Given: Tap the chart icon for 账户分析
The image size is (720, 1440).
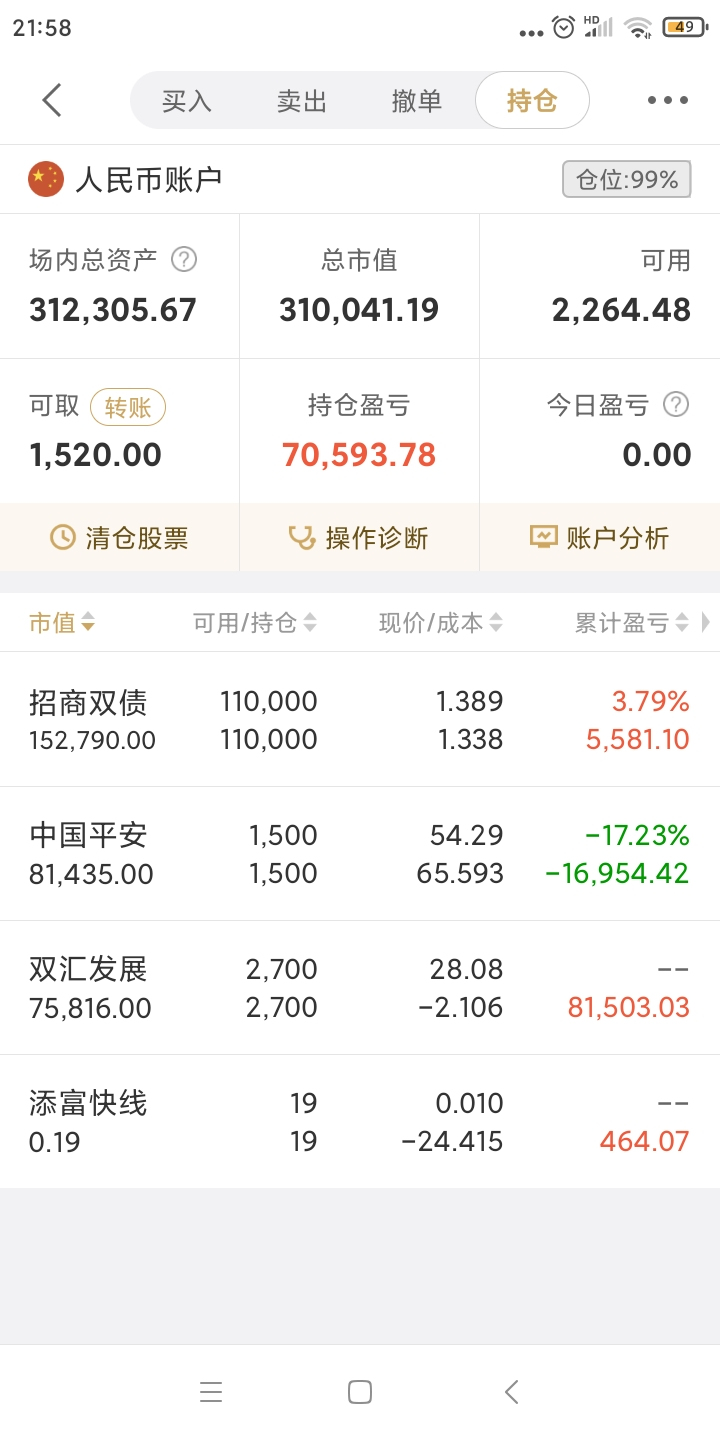Looking at the screenshot, I should pos(543,538).
